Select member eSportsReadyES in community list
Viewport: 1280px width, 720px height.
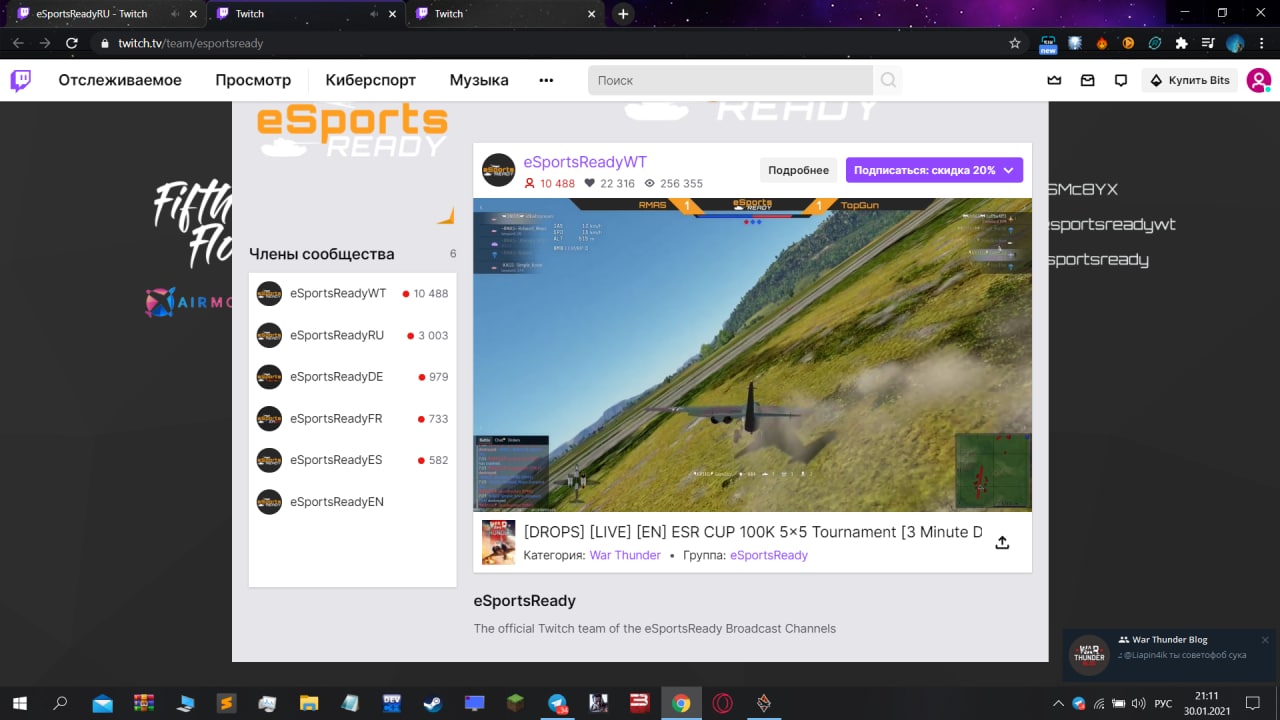(352, 460)
